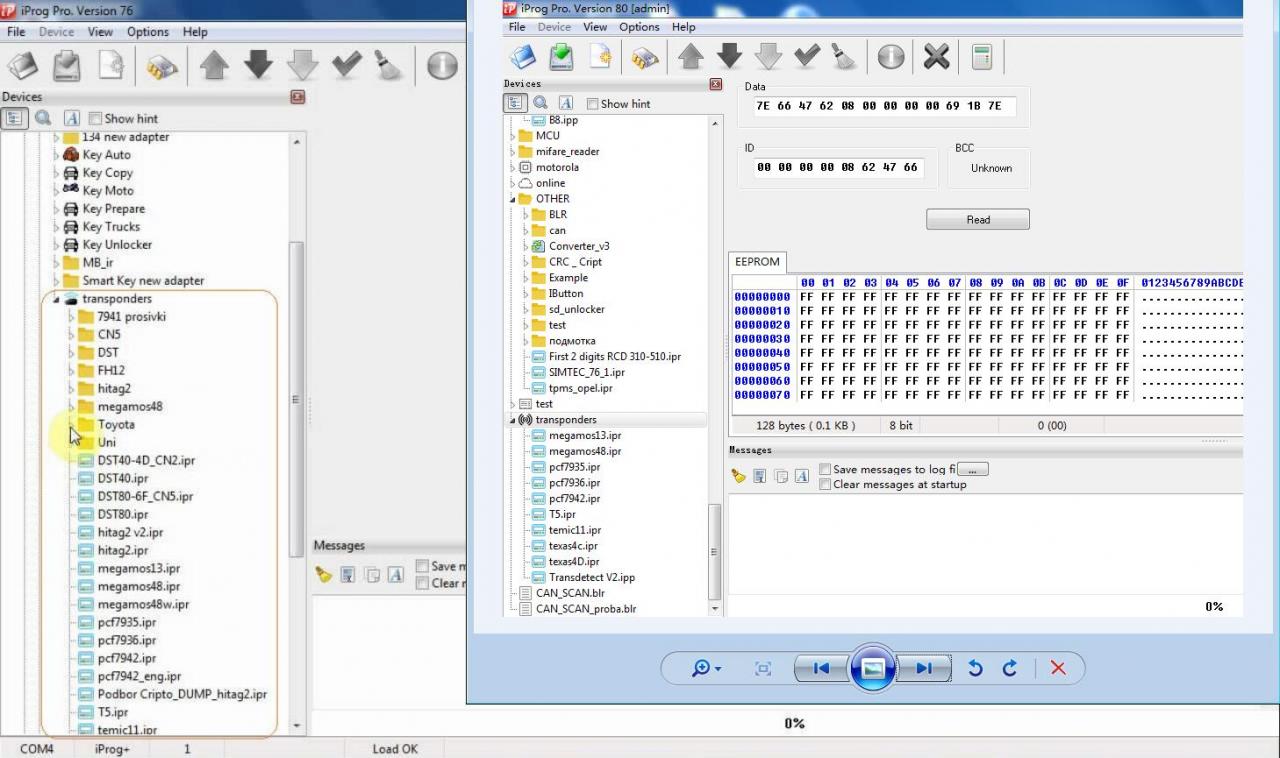Click Read up-arrow in Version 76 toolbar
Viewport: 1280px width, 758px height.
(x=214, y=66)
